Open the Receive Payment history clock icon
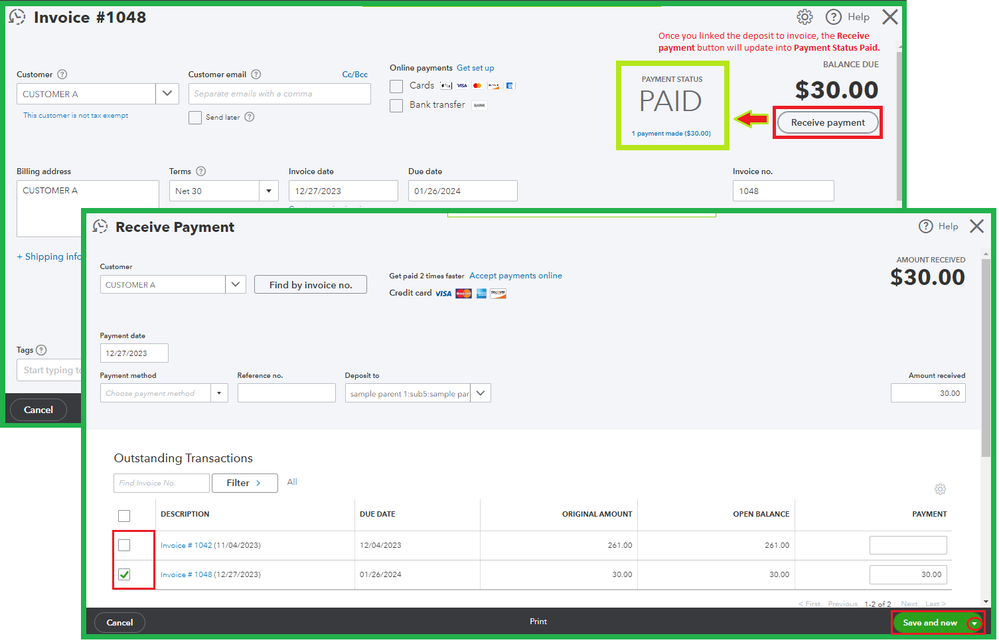The image size is (999, 643). (100, 227)
